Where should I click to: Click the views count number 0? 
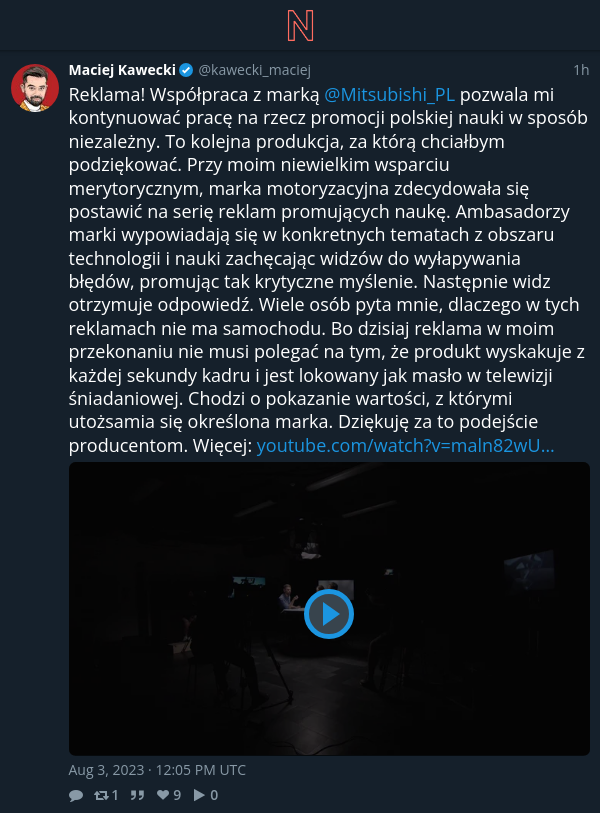point(214,795)
